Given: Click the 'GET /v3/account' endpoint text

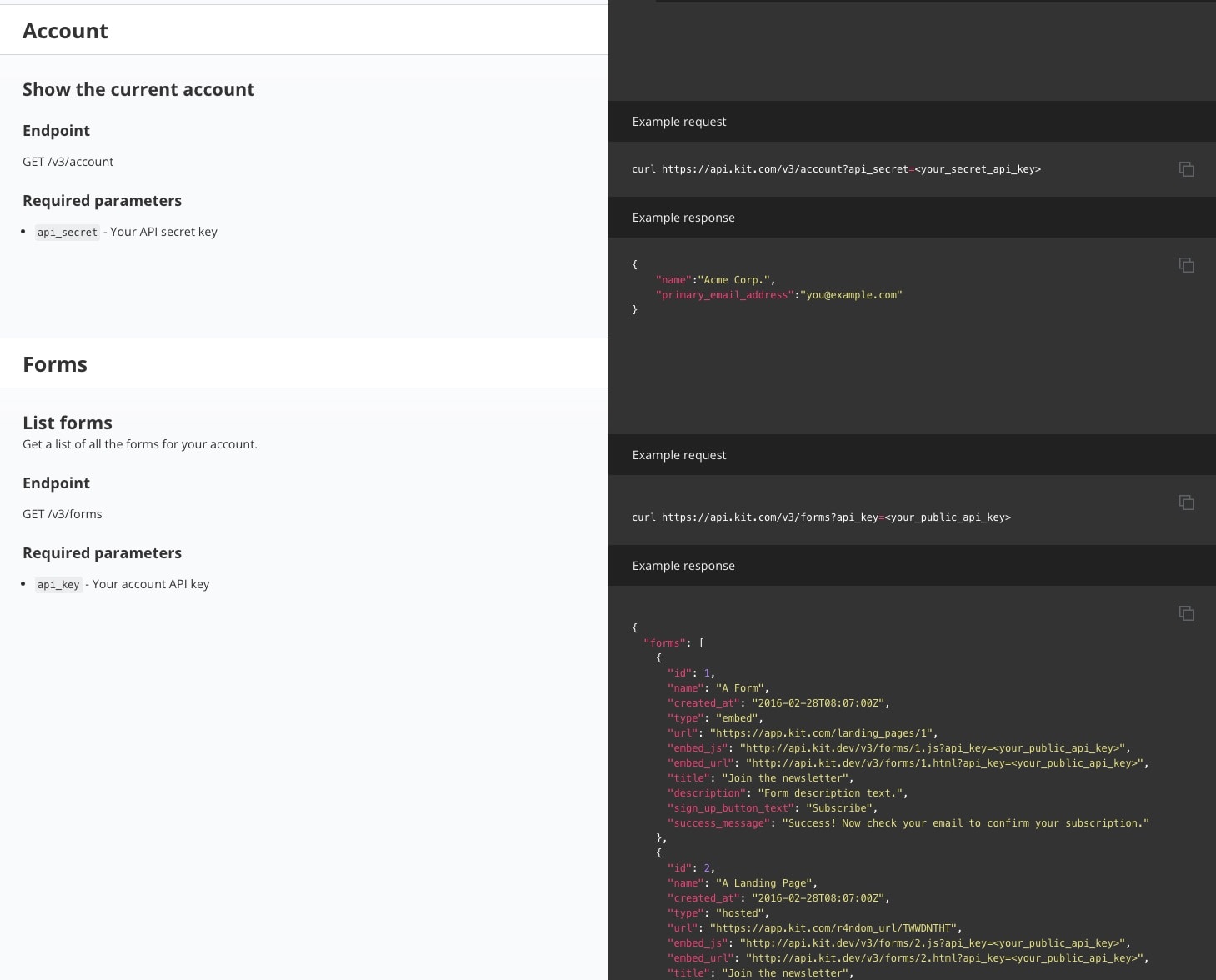Looking at the screenshot, I should (x=68, y=162).
